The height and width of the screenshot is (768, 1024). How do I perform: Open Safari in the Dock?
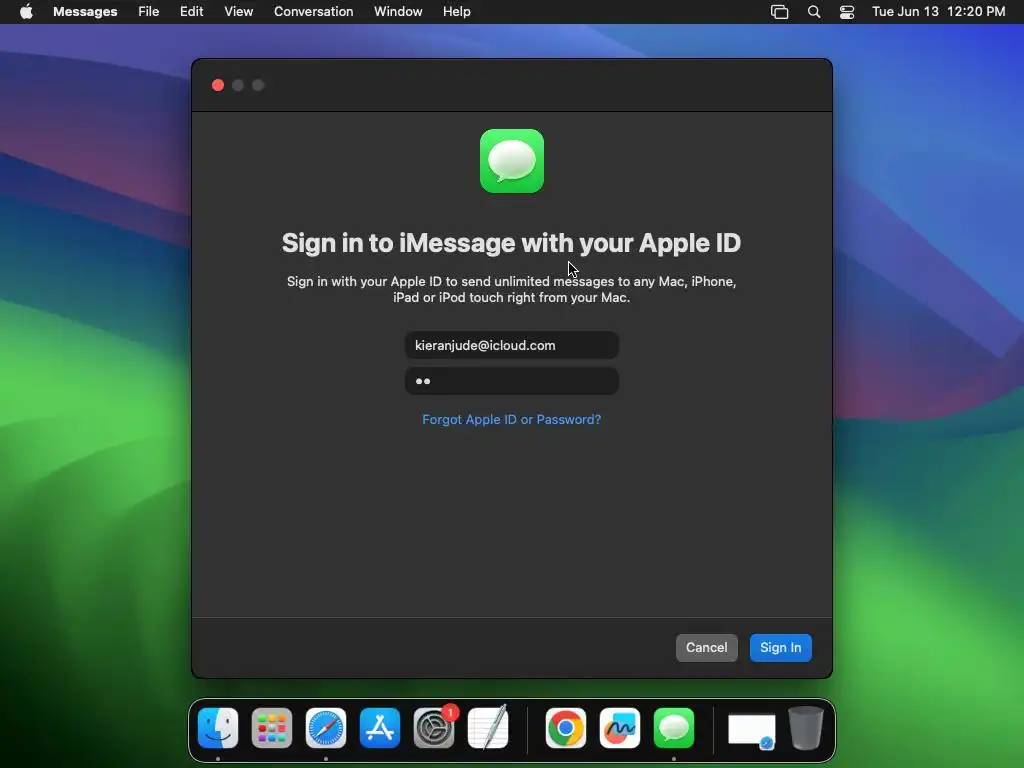(x=326, y=728)
